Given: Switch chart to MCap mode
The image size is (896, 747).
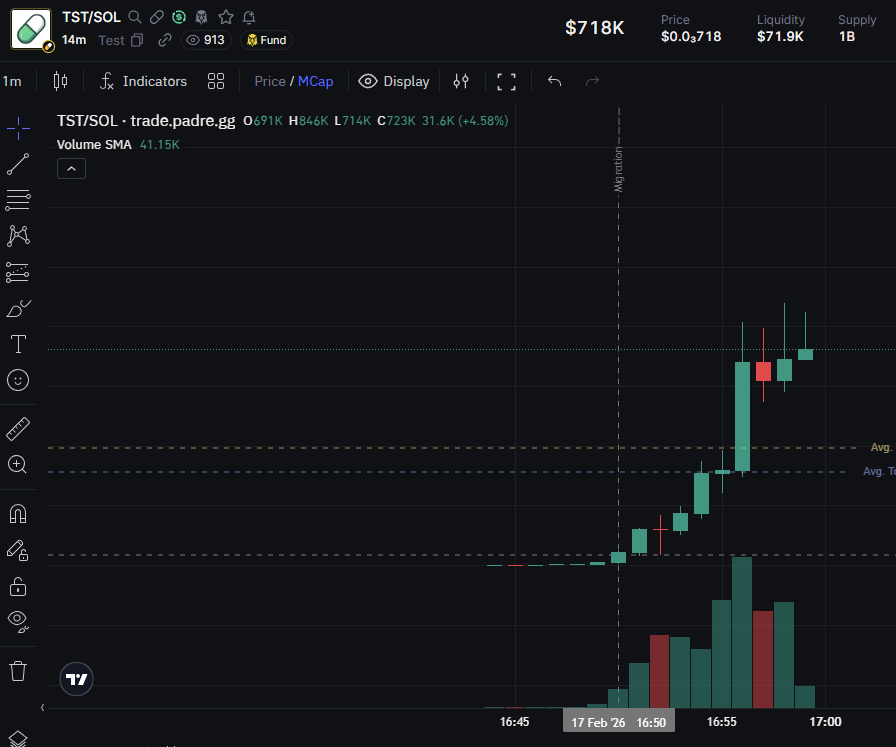Looking at the screenshot, I should pos(315,81).
